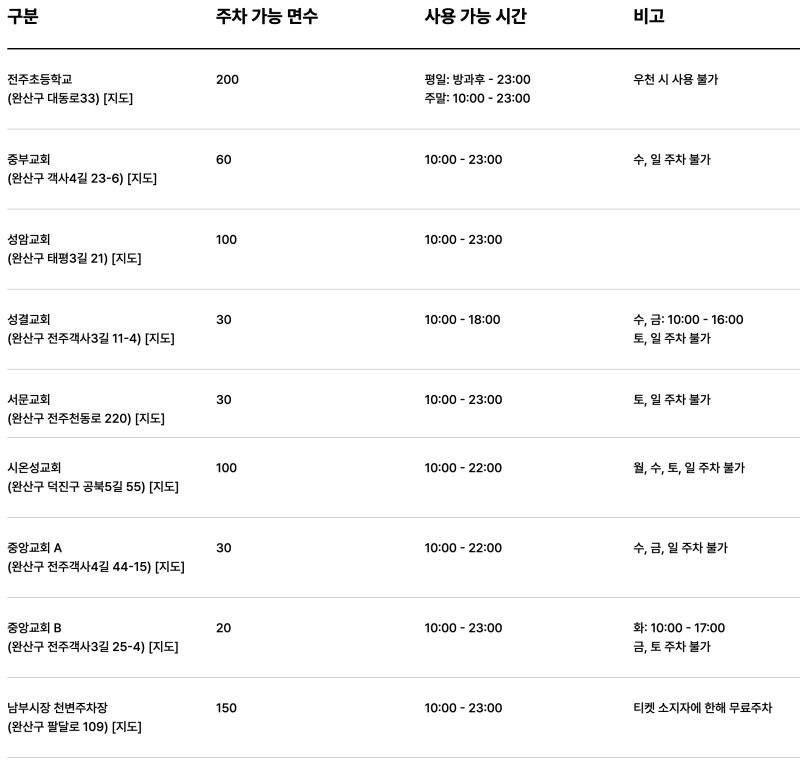Open 서문교회 [지도] map link
This screenshot has height=760, width=800.
(149, 418)
